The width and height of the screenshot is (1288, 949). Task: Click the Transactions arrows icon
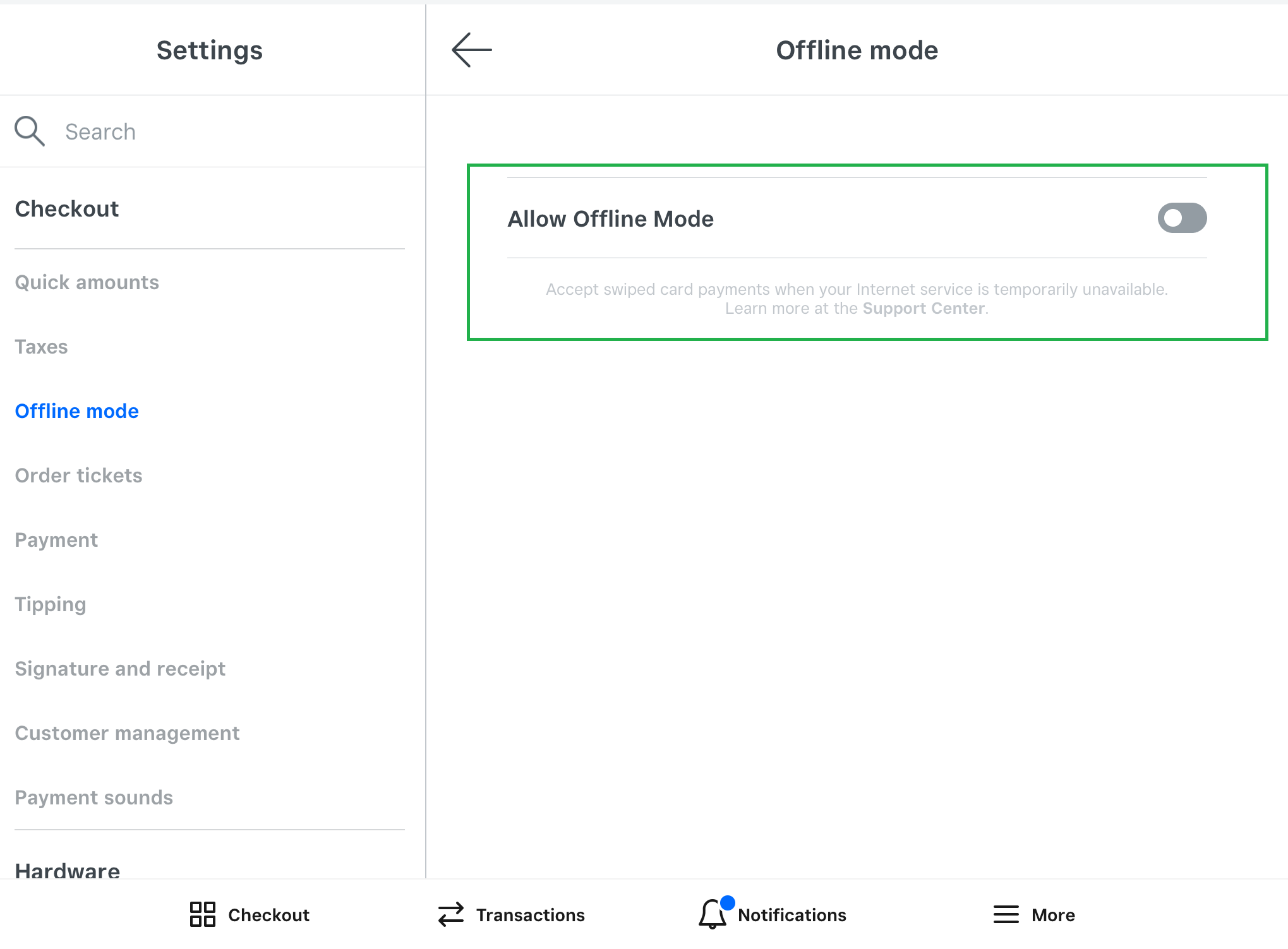tap(451, 914)
